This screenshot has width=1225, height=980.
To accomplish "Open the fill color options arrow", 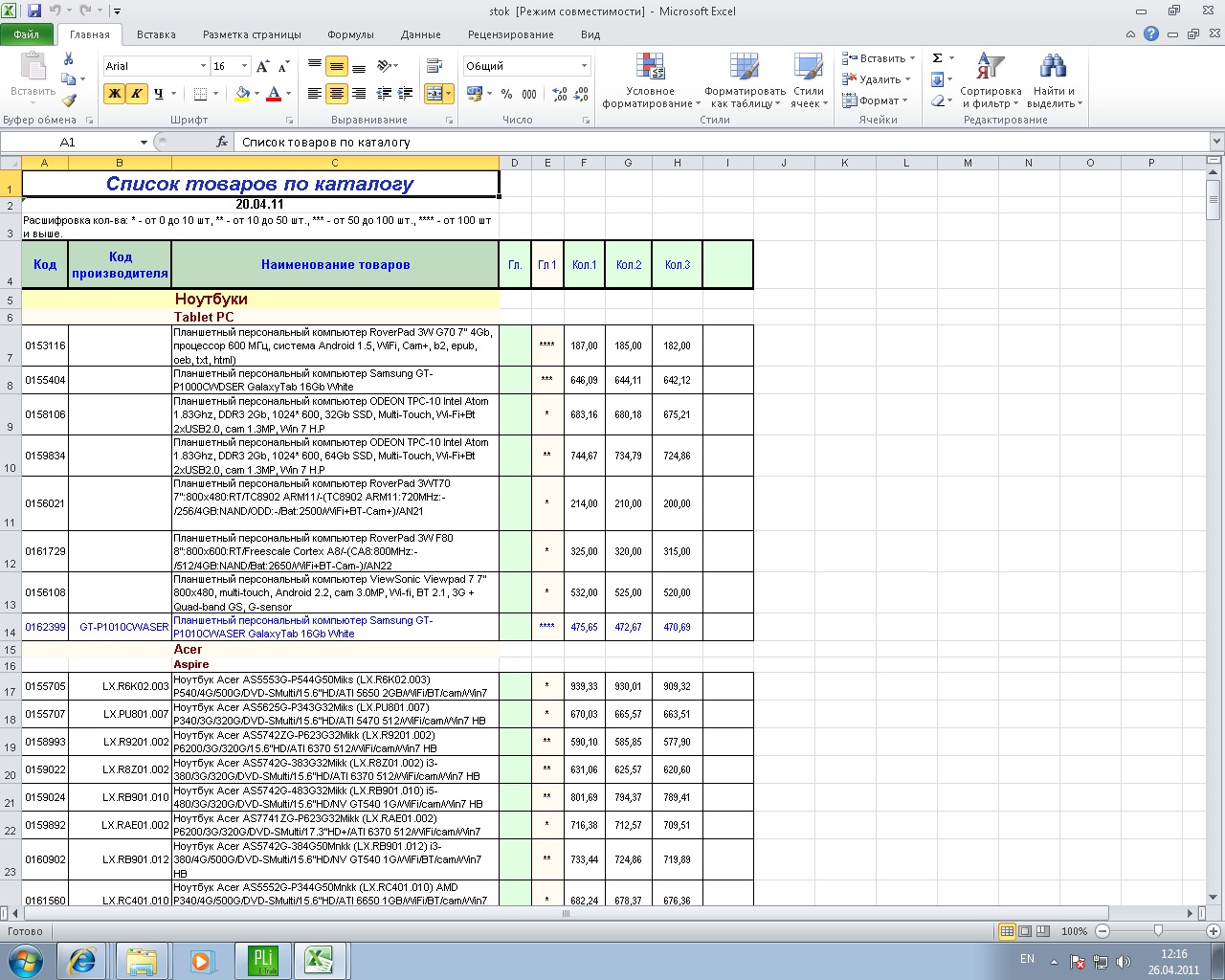I will [x=257, y=94].
